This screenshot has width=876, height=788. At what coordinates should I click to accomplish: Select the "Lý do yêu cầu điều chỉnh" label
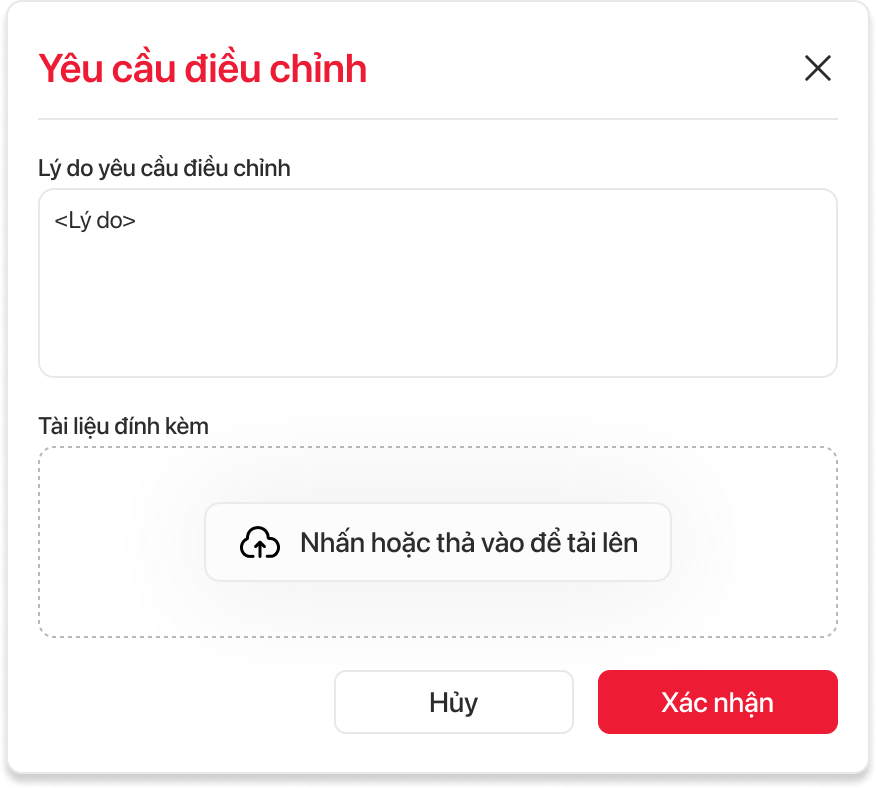pos(164,168)
